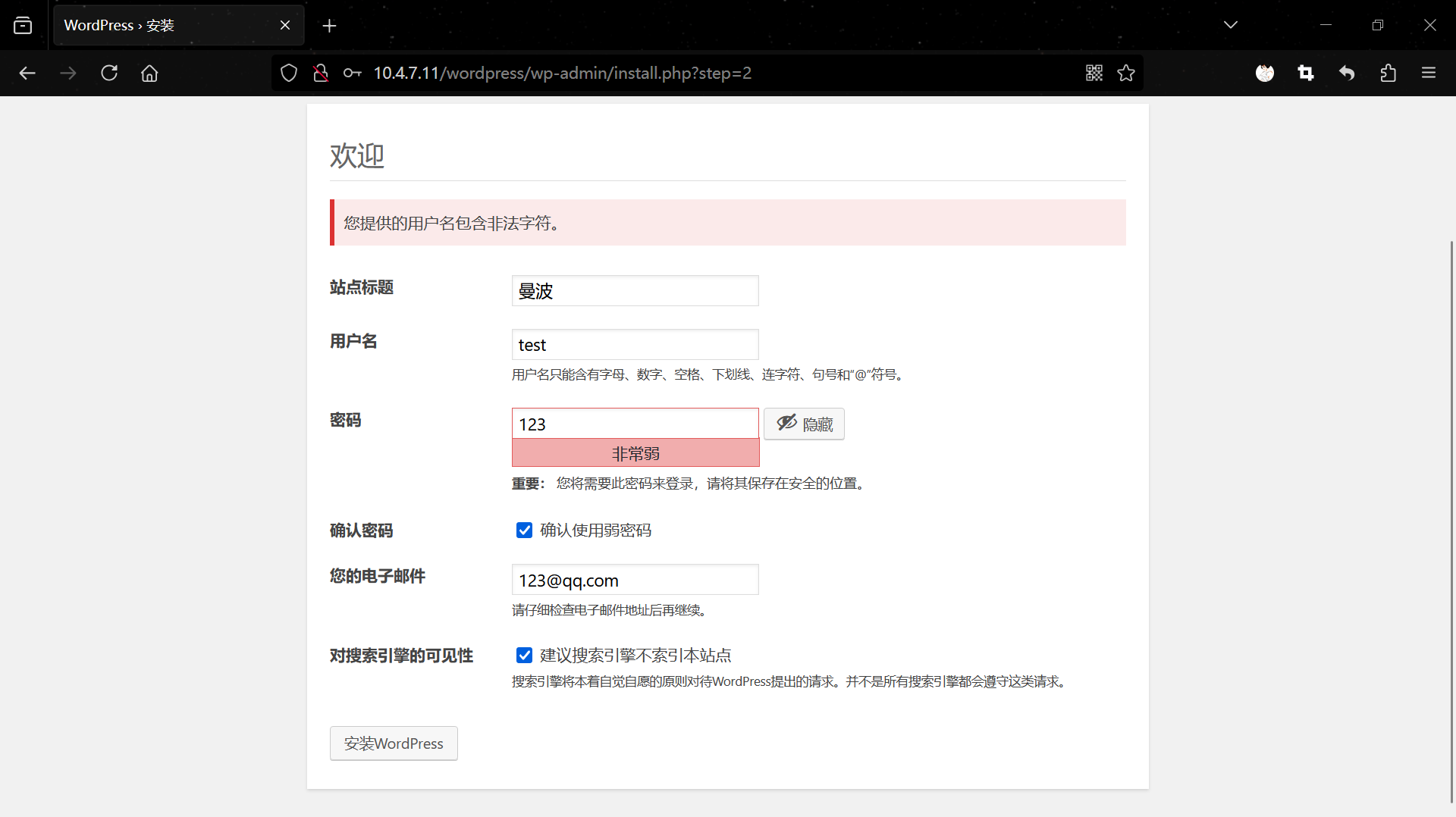The width and height of the screenshot is (1456, 817).
Task: Open the round avatar extension icon
Action: pos(1265,73)
